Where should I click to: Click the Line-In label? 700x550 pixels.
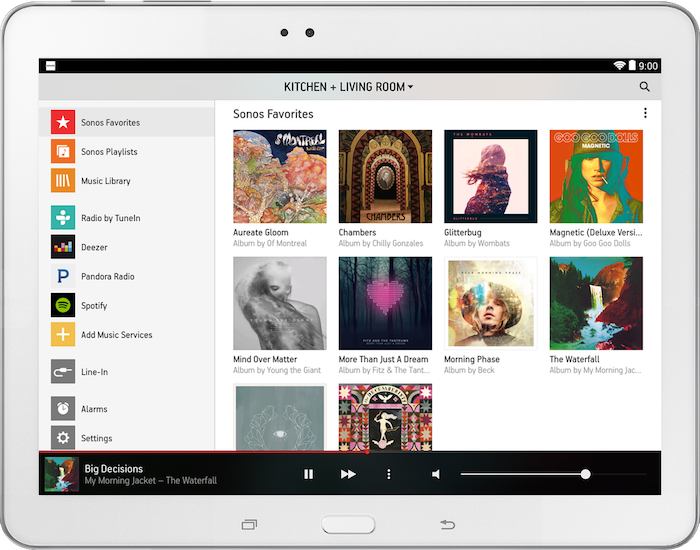95,372
